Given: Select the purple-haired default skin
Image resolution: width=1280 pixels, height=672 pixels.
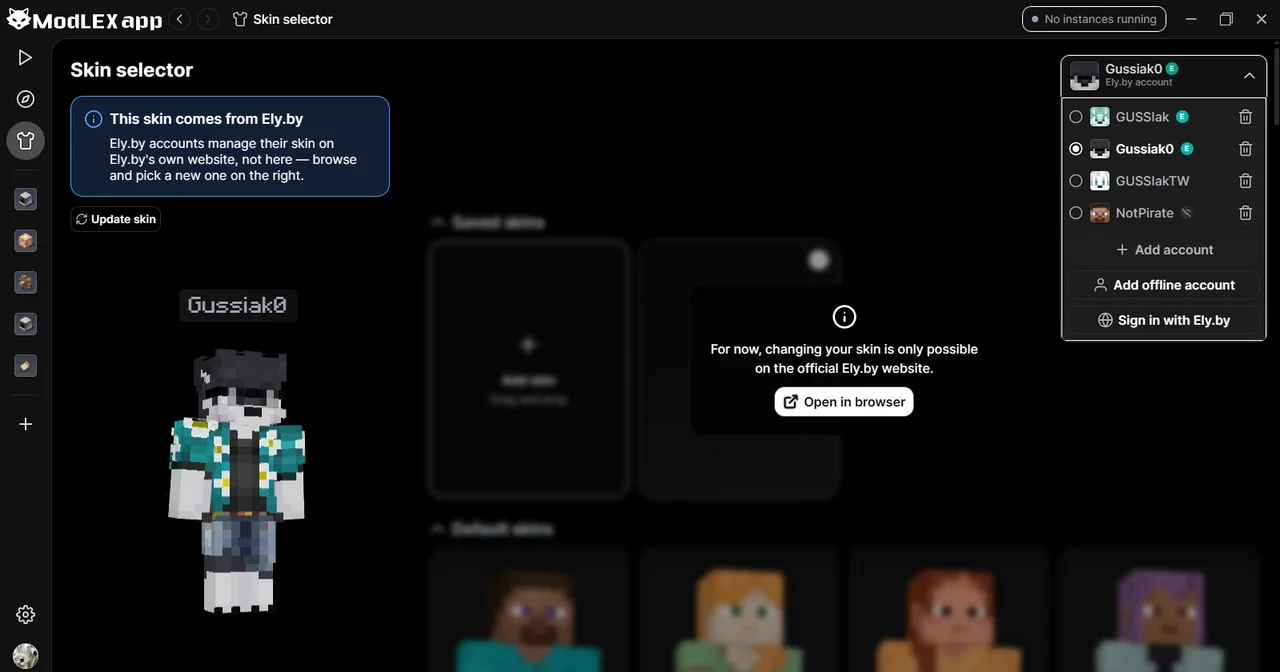Looking at the screenshot, I should click(x=1160, y=610).
